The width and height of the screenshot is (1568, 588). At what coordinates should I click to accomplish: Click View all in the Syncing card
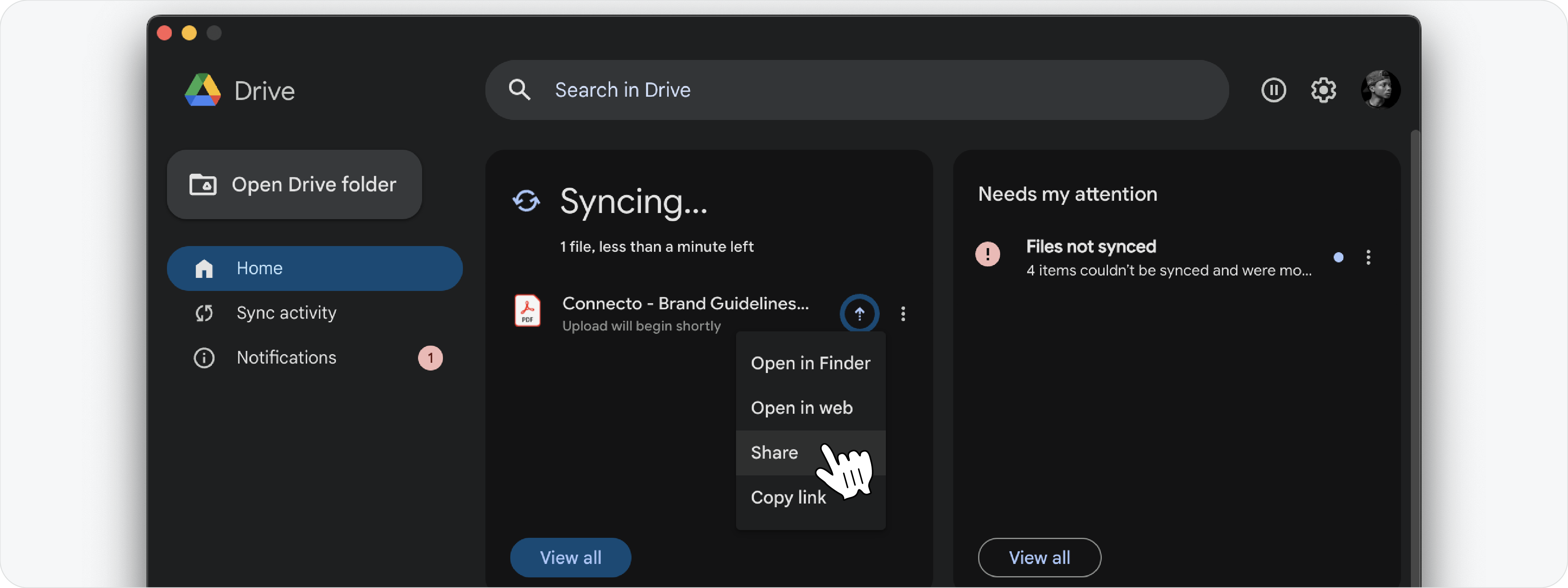coord(570,557)
